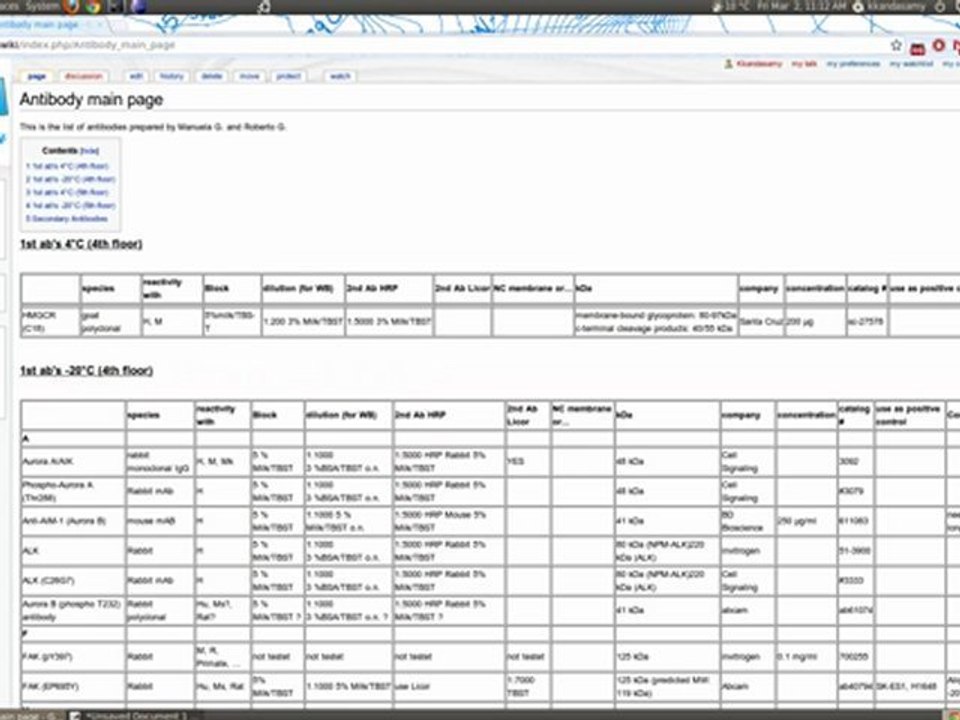The height and width of the screenshot is (720, 960).
Task: Open the Kkandasamy user page link
Action: click(x=759, y=64)
